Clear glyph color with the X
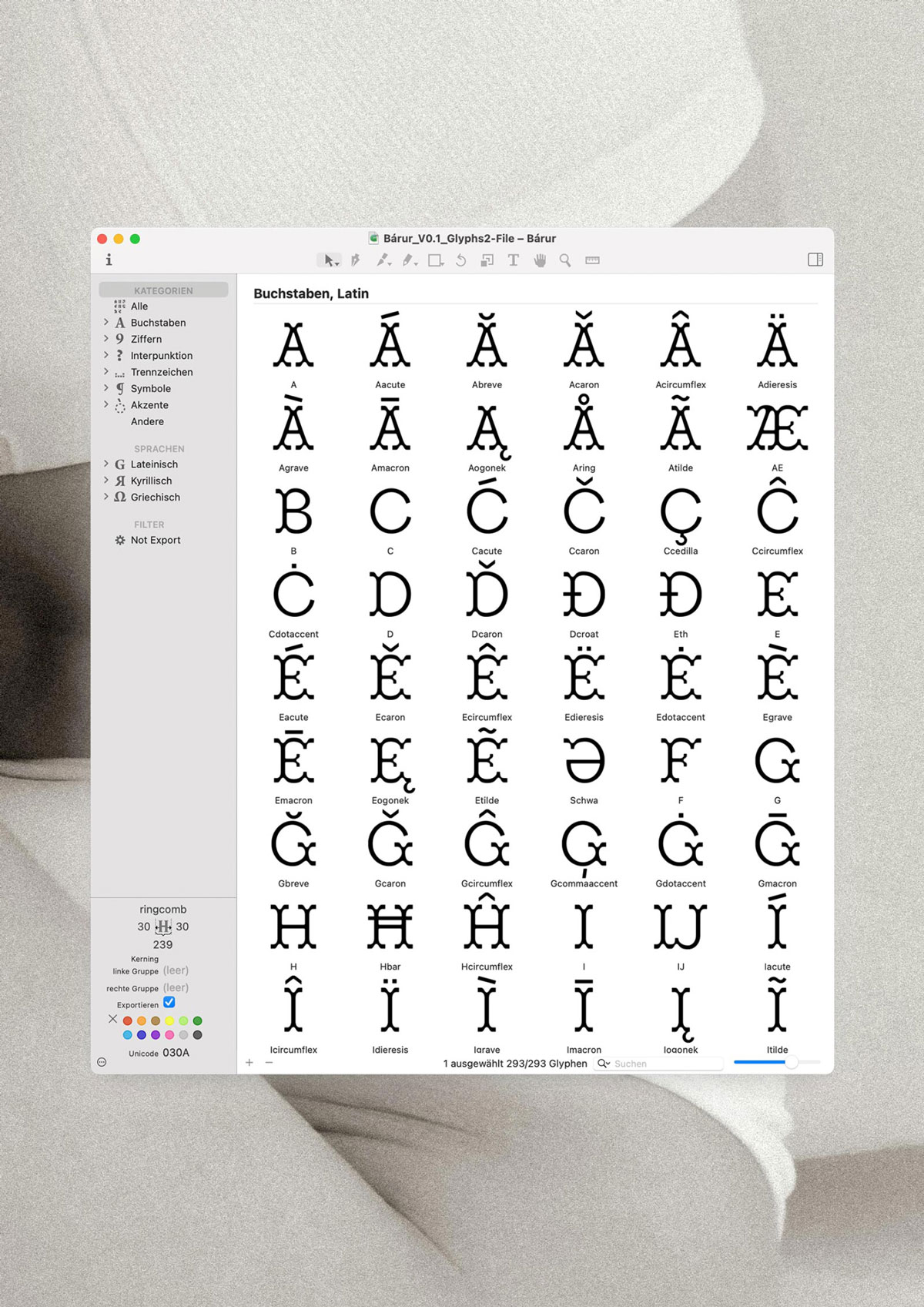 tap(113, 1019)
